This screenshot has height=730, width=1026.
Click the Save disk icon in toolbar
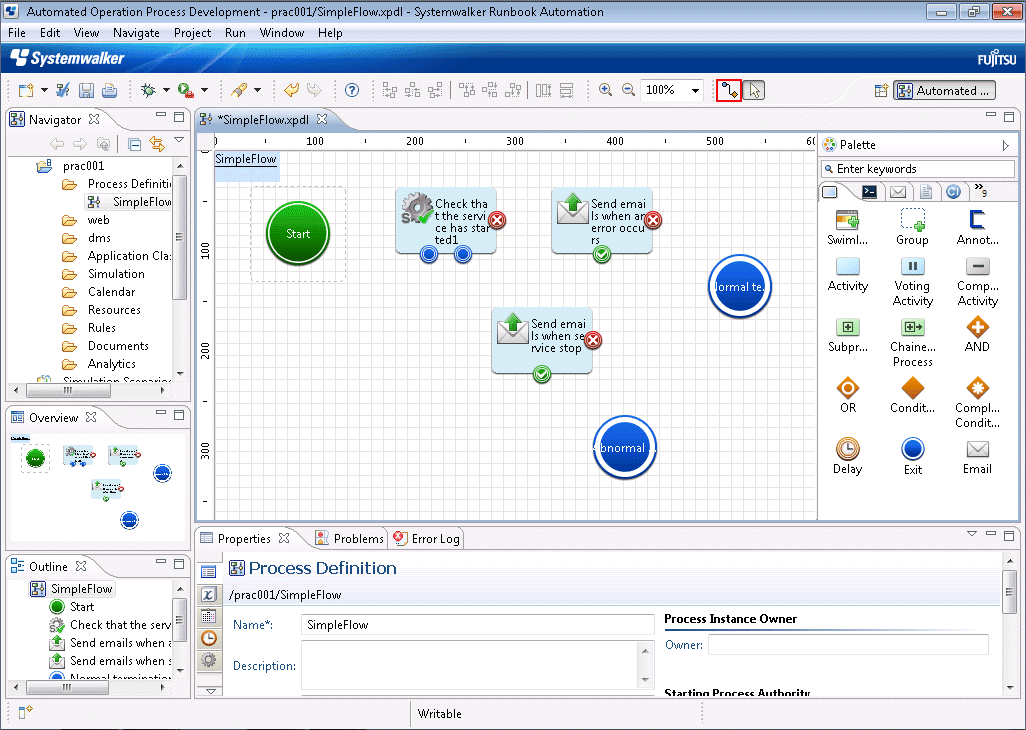(86, 90)
